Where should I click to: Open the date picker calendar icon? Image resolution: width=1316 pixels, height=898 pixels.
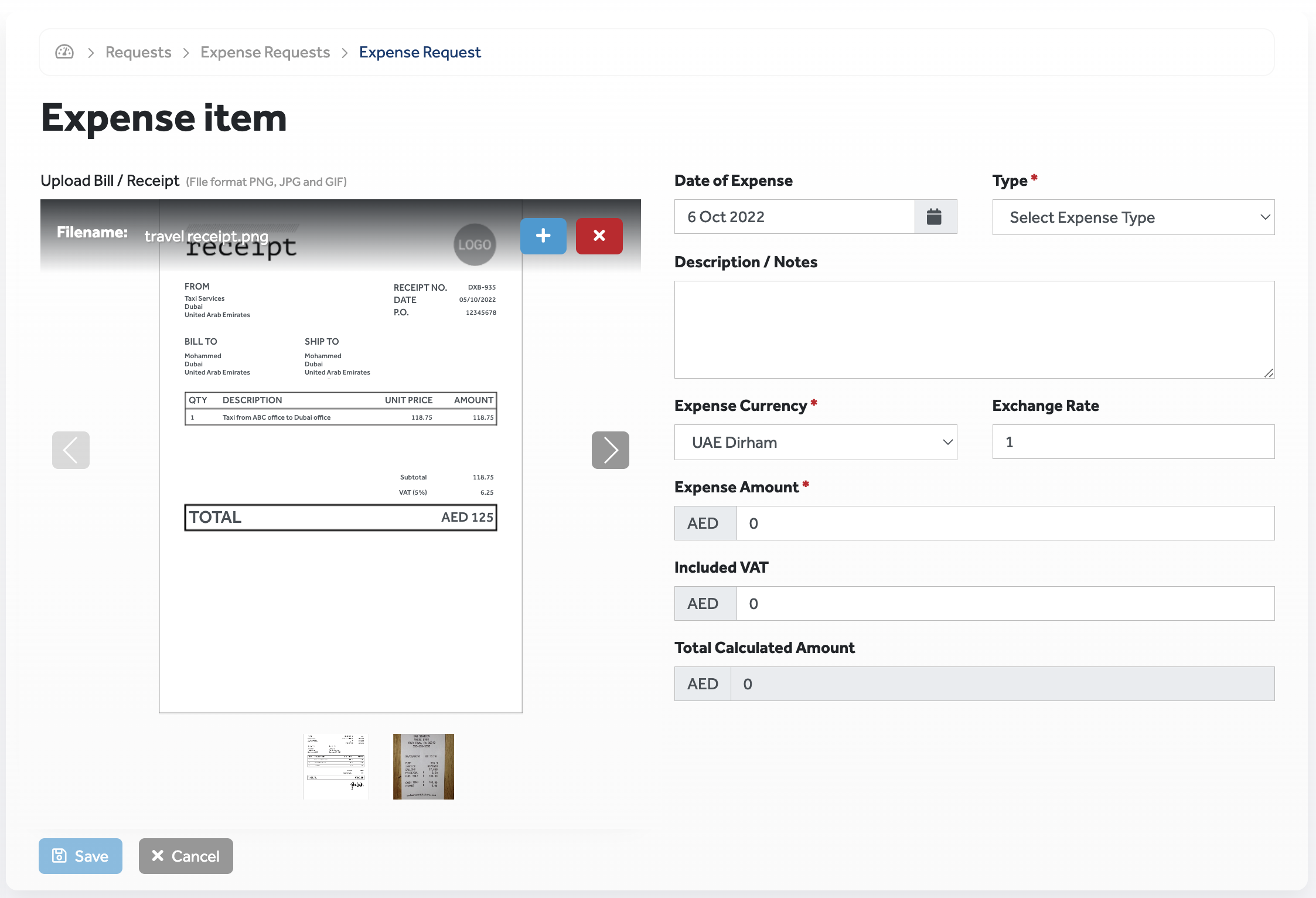(x=935, y=217)
